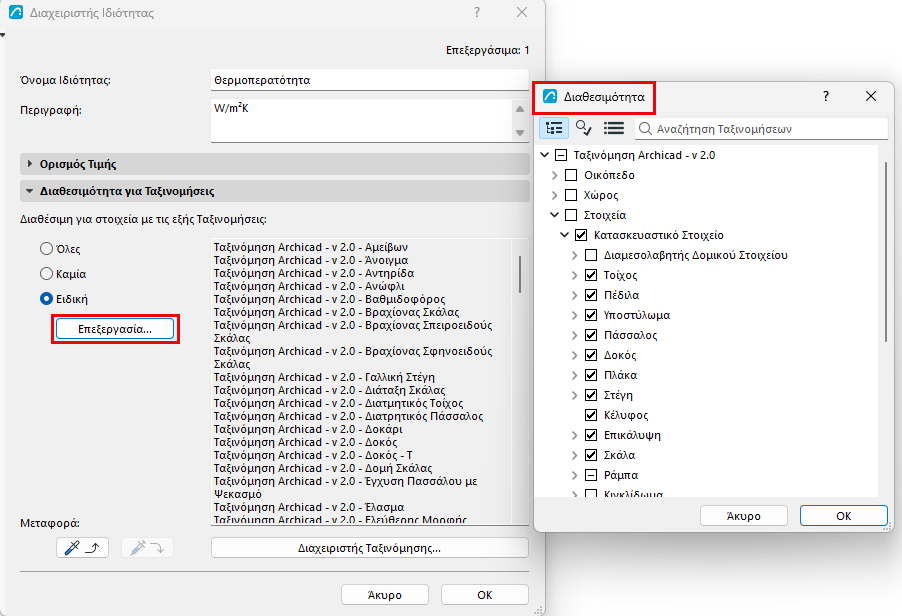Click the classifications list scrollbar thumb
Image resolution: width=902 pixels, height=616 pixels.
(520, 274)
